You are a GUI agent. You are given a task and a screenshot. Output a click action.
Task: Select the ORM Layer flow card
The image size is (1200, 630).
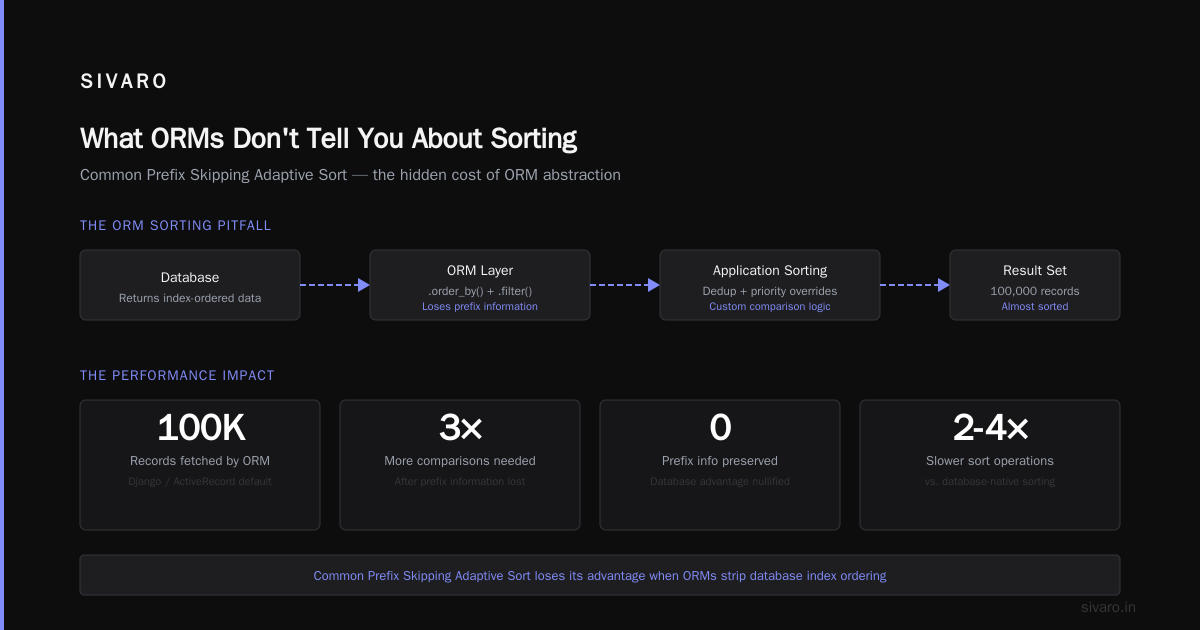click(x=480, y=285)
